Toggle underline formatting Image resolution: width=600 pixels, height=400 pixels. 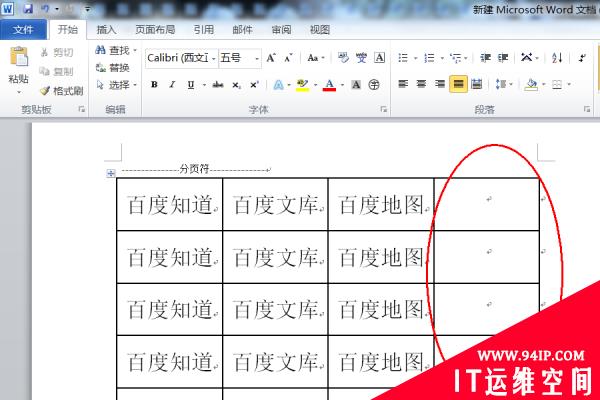click(191, 85)
